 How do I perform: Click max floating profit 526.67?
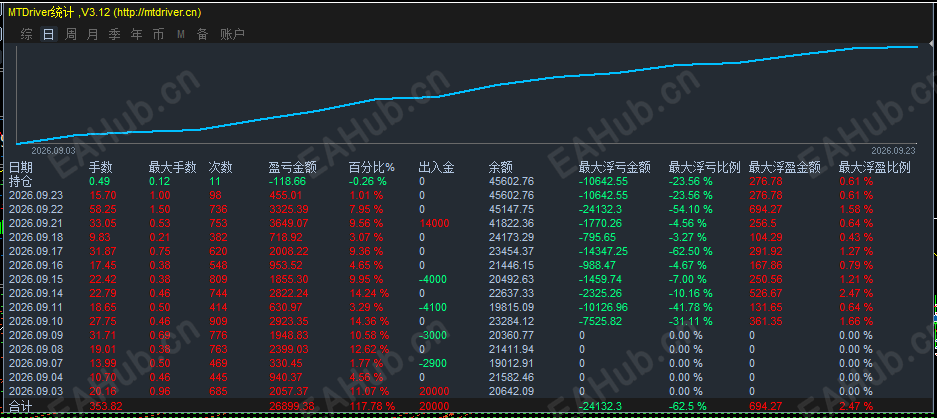[x=764, y=293]
